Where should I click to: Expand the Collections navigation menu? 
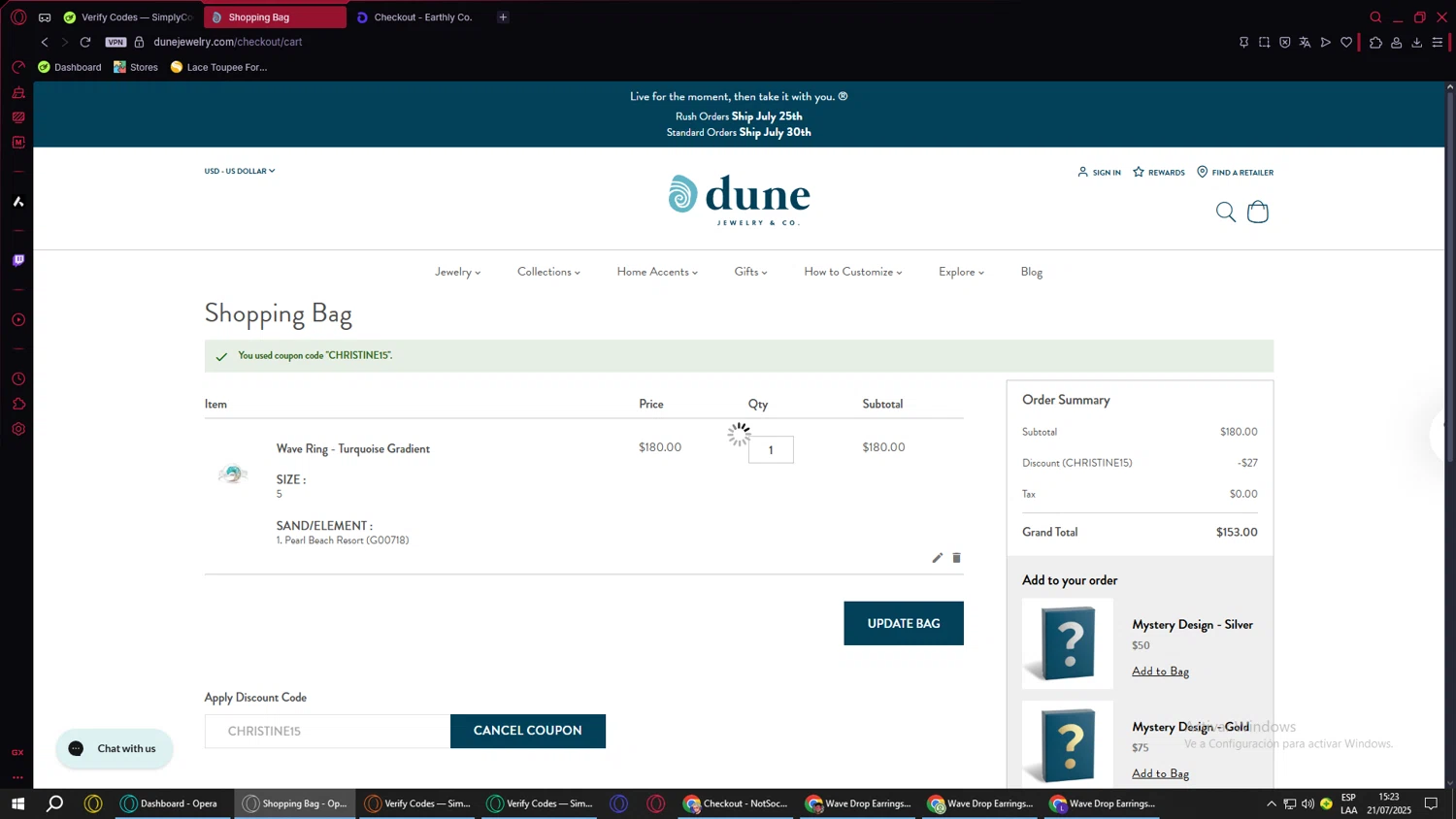[x=548, y=272]
